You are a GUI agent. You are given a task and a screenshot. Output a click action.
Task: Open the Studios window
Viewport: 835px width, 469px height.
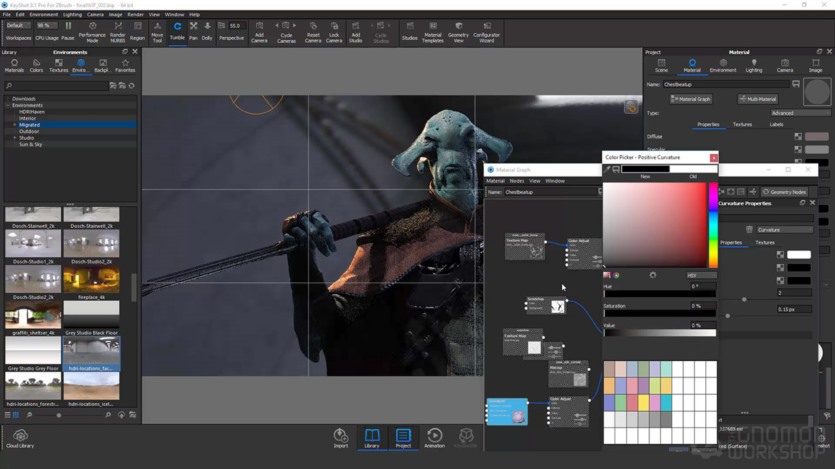410,31
